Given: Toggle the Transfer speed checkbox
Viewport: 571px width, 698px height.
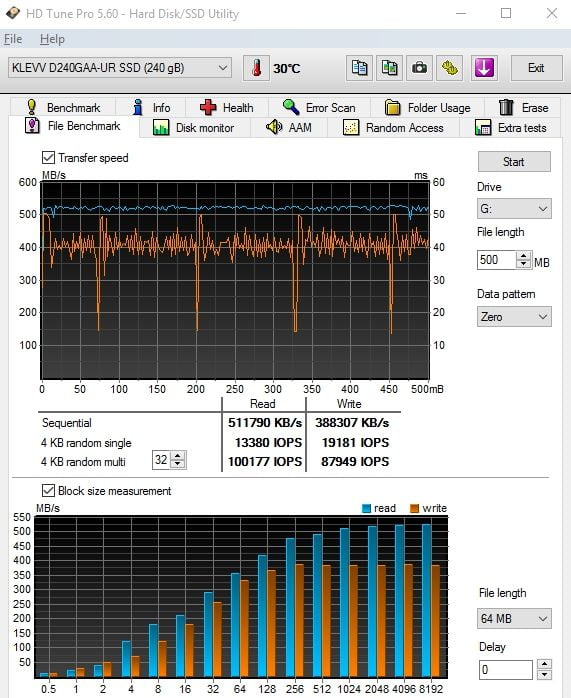Looking at the screenshot, I should (48, 158).
